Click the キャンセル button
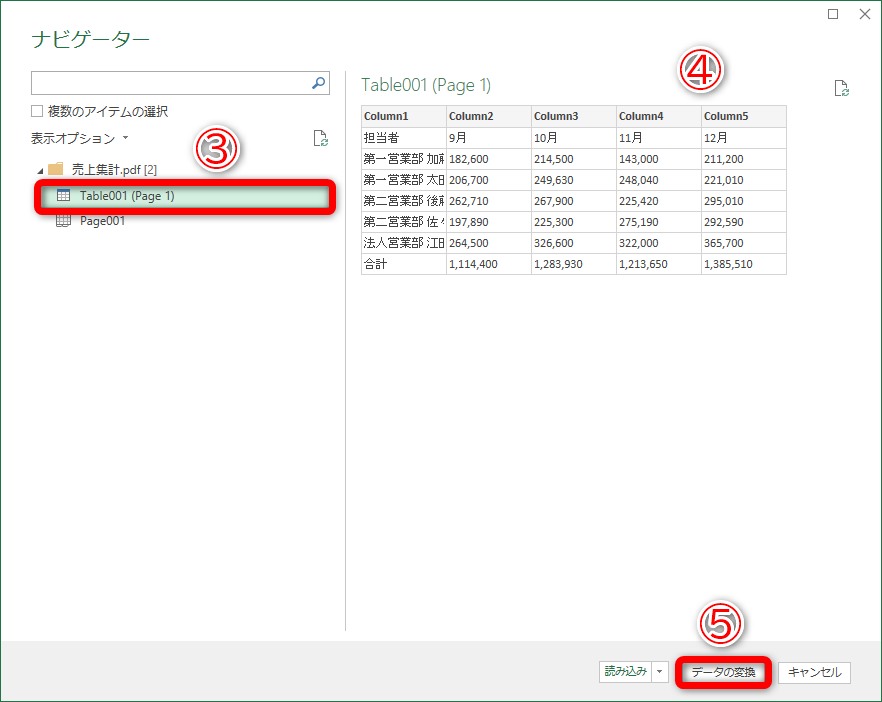The height and width of the screenshot is (702, 882). tap(814, 672)
